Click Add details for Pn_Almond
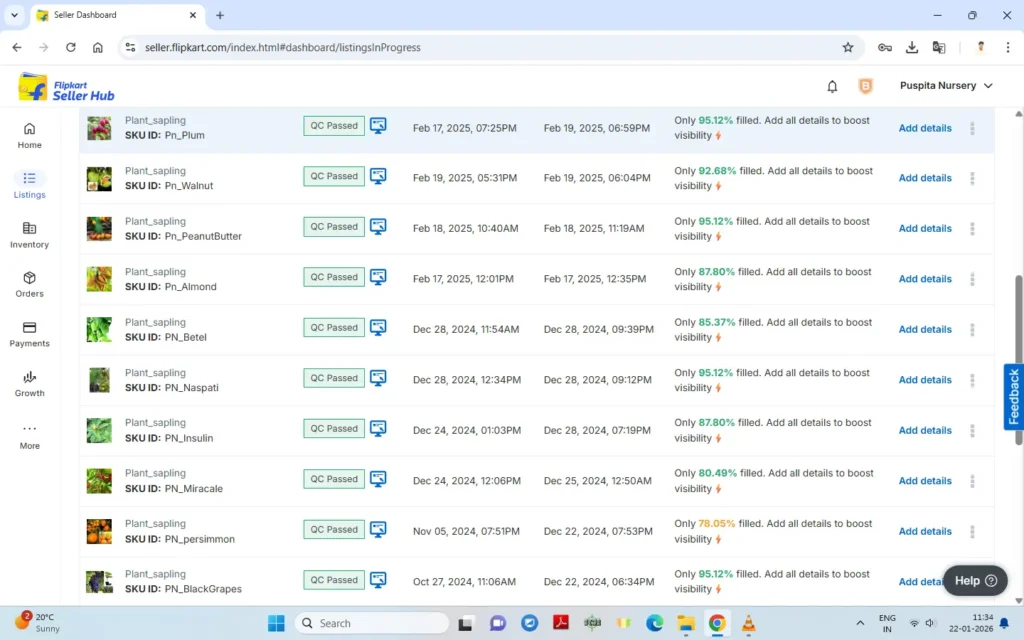This screenshot has height=640, width=1024. (x=925, y=279)
